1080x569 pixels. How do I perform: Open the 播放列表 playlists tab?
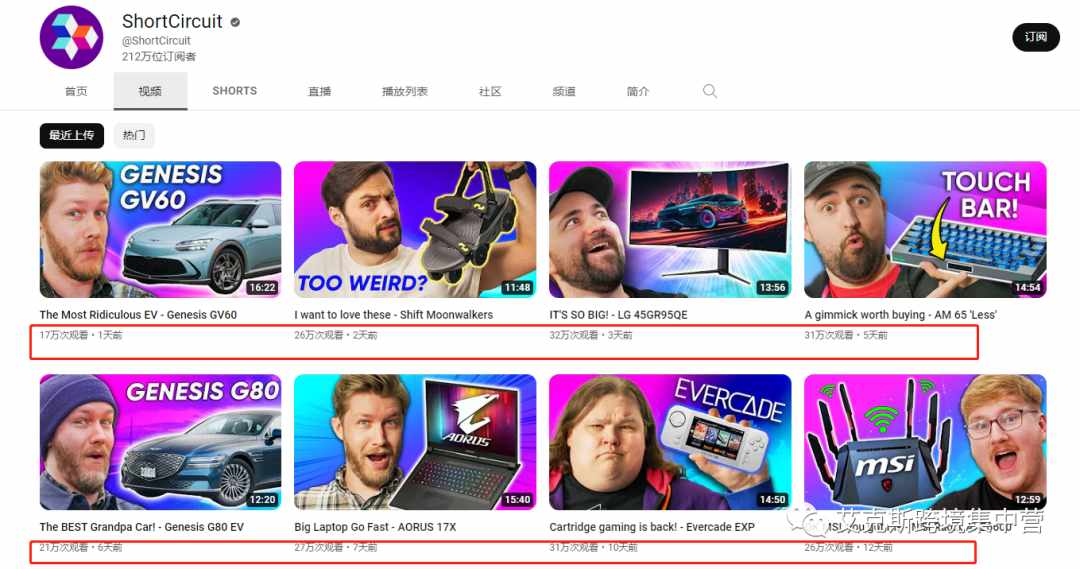(405, 91)
